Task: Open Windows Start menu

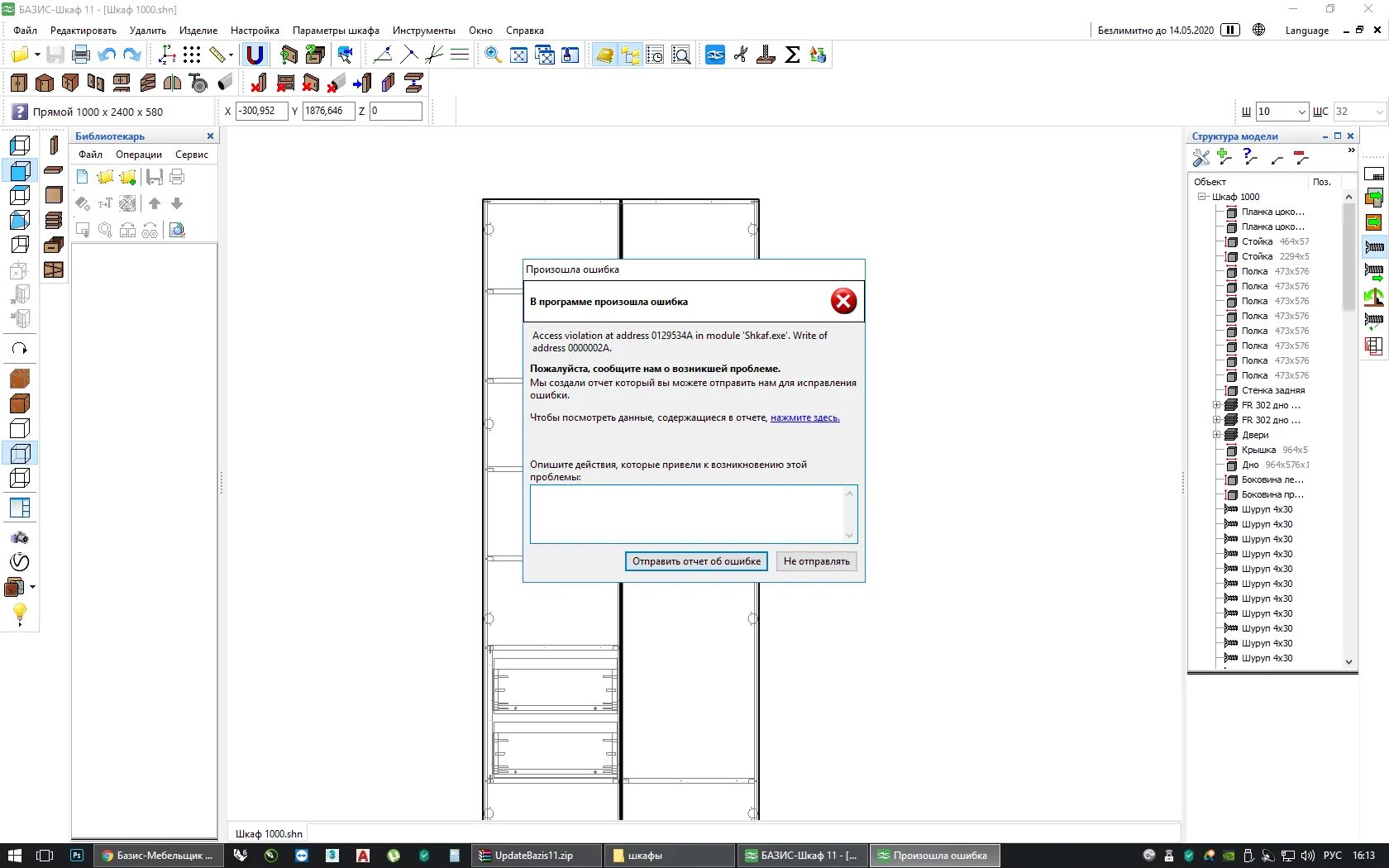Action: [15, 856]
